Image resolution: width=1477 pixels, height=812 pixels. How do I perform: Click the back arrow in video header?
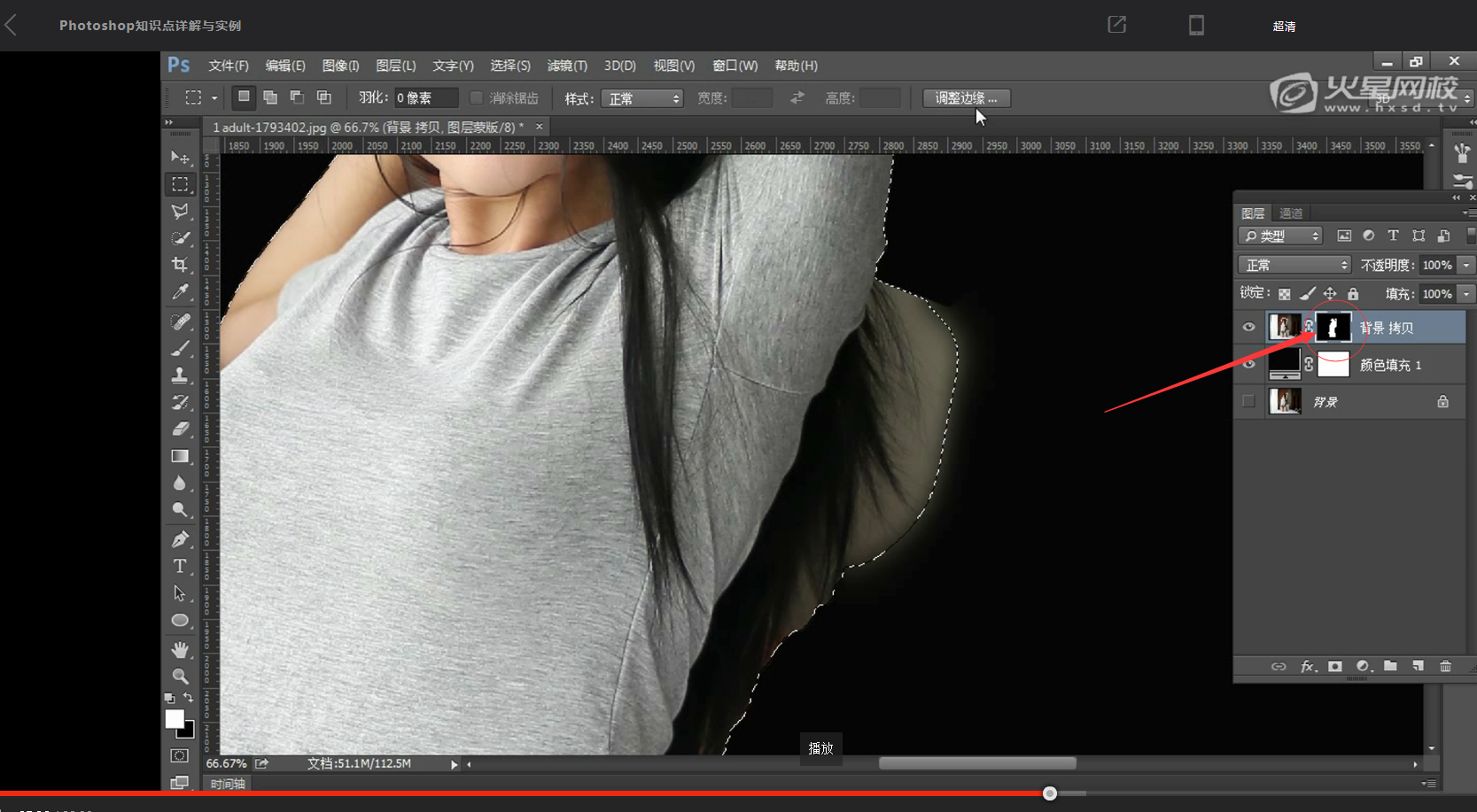coord(11,25)
